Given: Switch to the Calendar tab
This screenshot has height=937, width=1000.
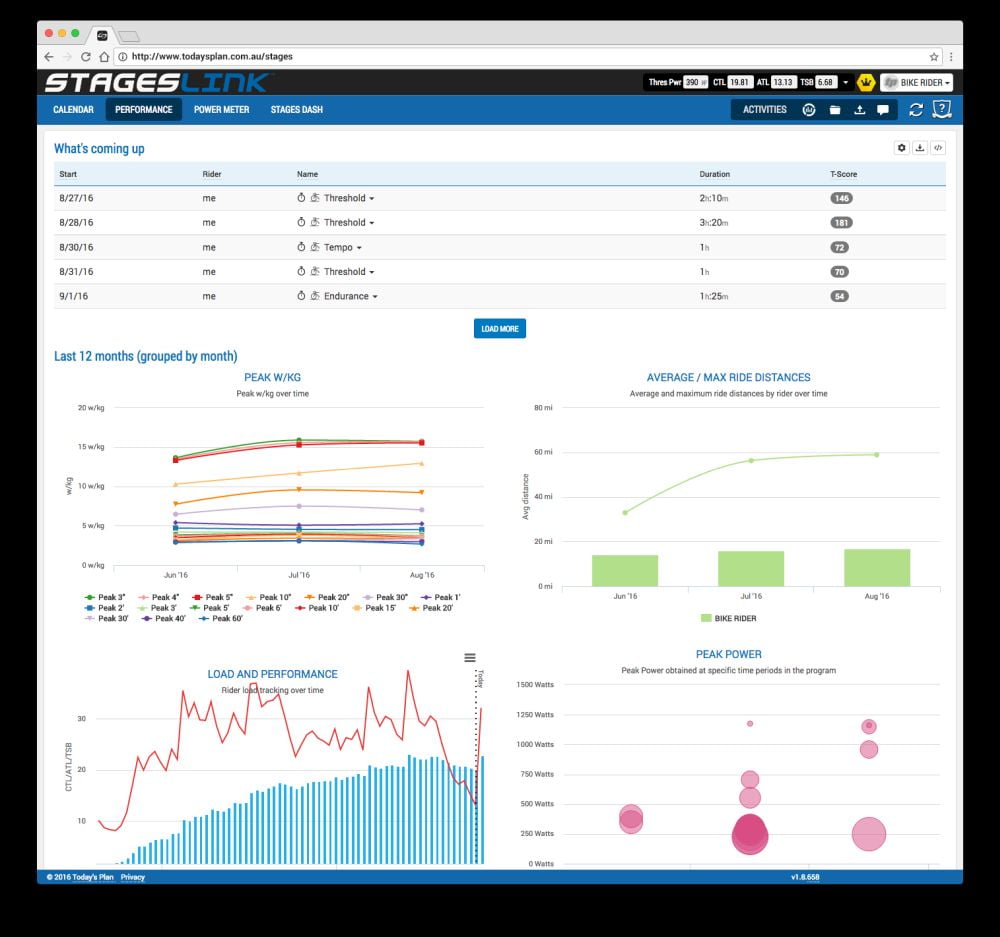Looking at the screenshot, I should pyautogui.click(x=73, y=110).
